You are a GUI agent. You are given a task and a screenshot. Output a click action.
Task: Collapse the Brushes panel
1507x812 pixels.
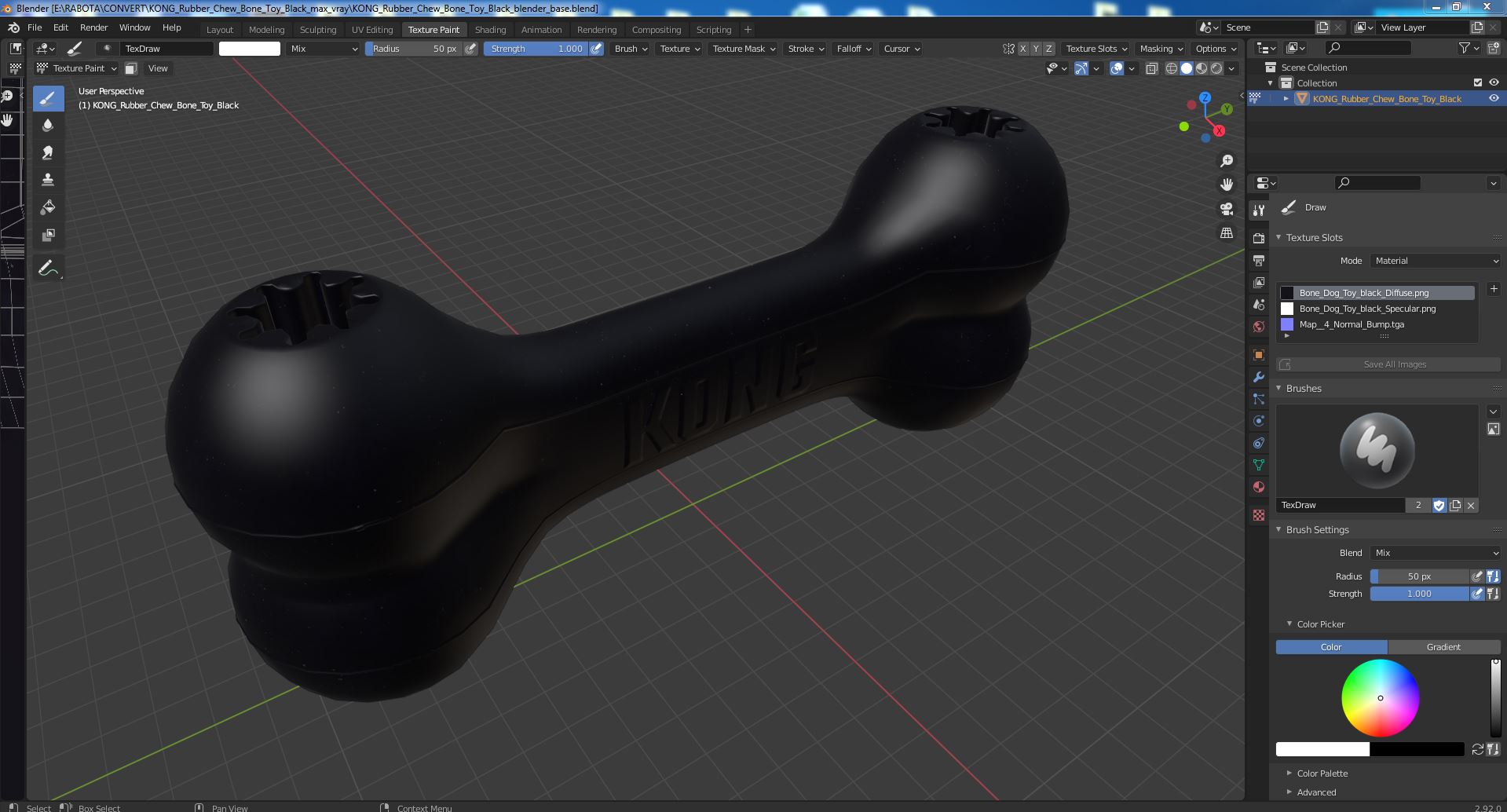(1303, 389)
